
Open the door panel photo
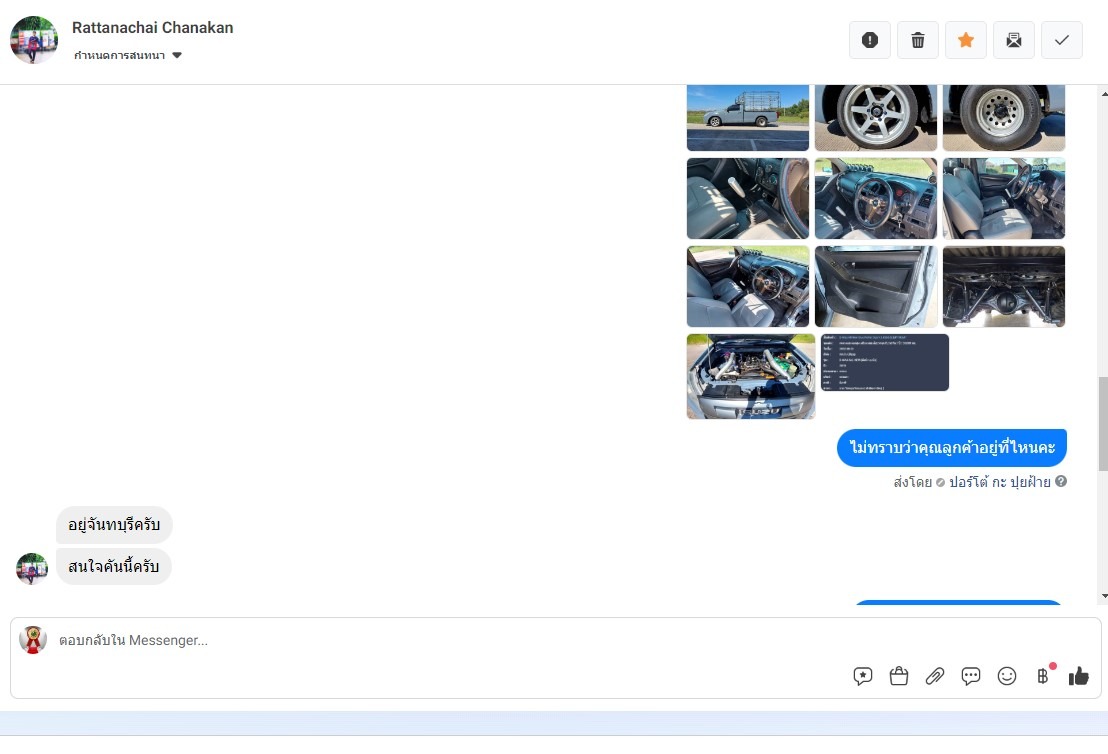[876, 286]
